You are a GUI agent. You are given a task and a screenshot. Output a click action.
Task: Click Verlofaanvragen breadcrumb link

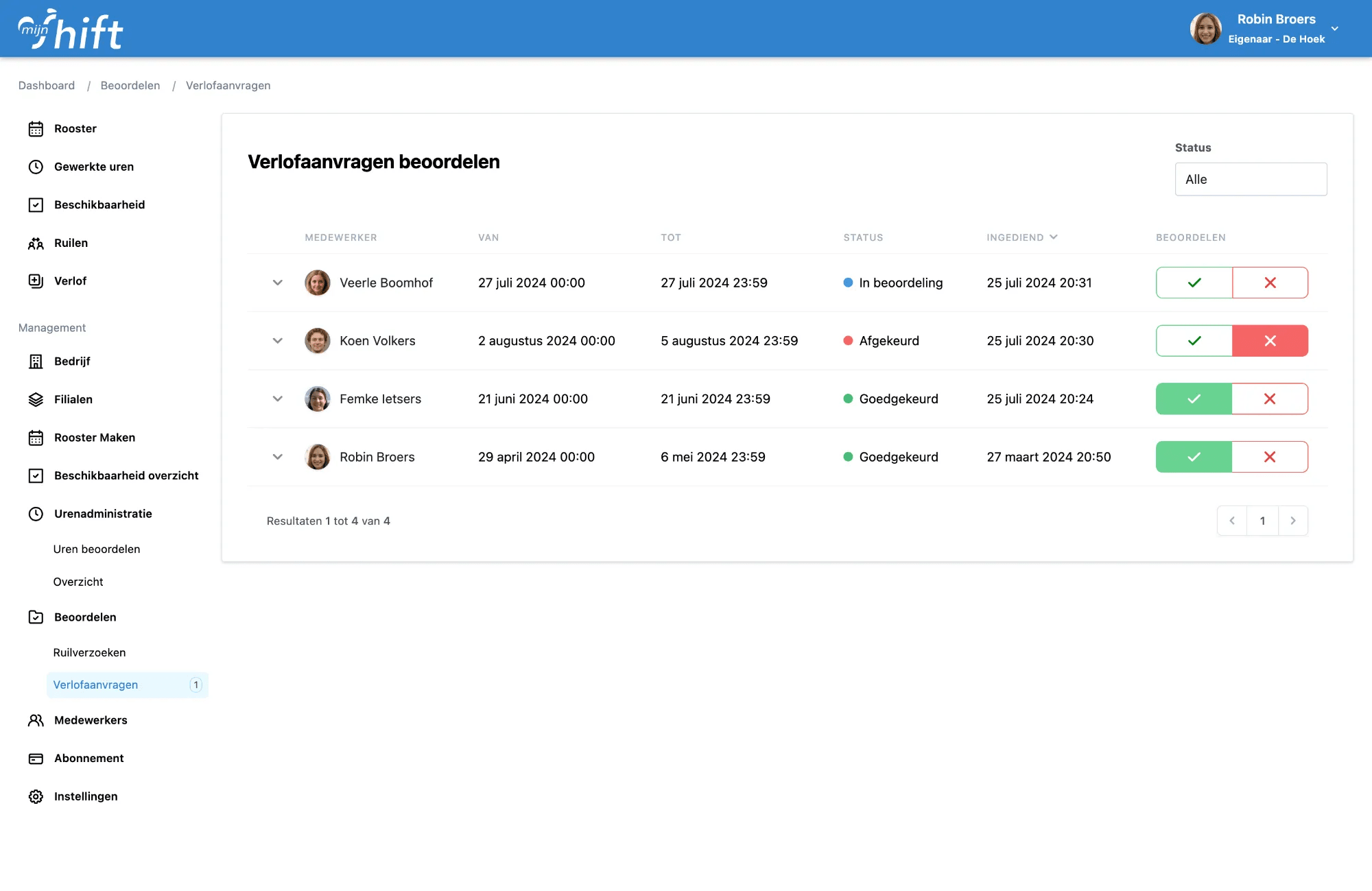click(228, 86)
